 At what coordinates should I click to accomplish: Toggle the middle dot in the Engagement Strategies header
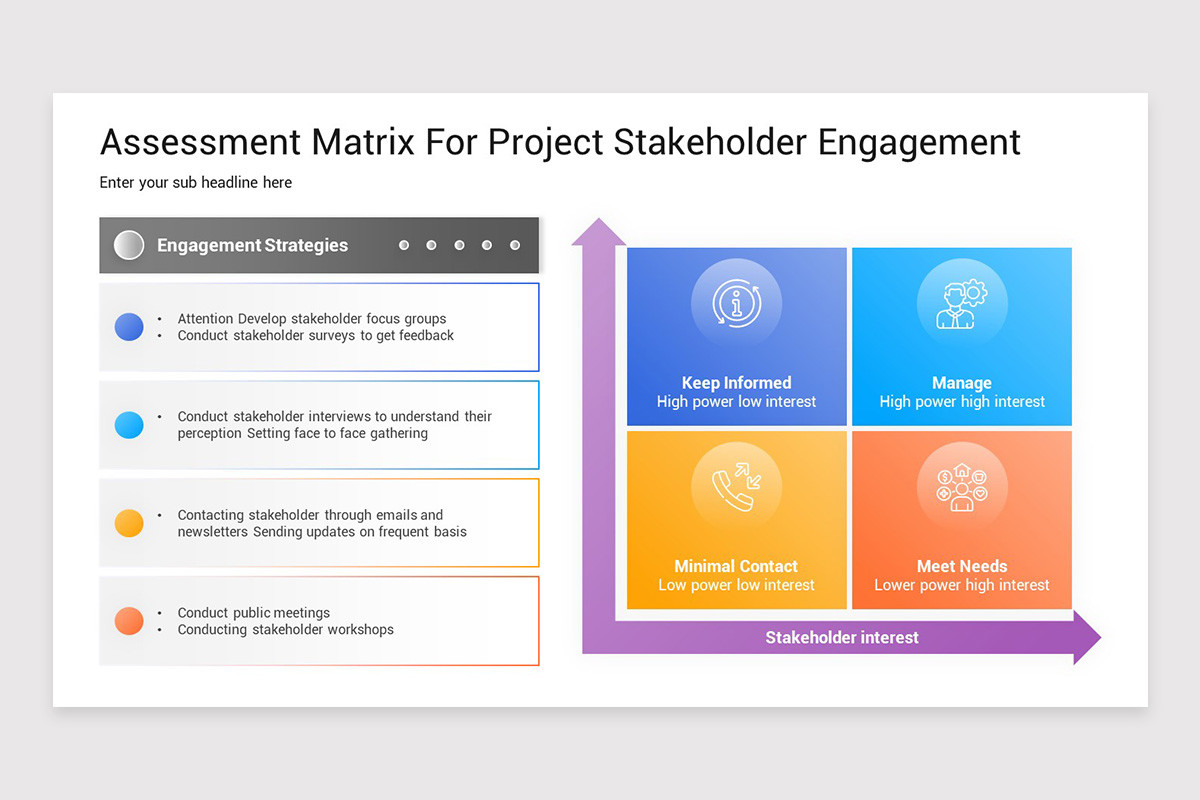click(459, 244)
